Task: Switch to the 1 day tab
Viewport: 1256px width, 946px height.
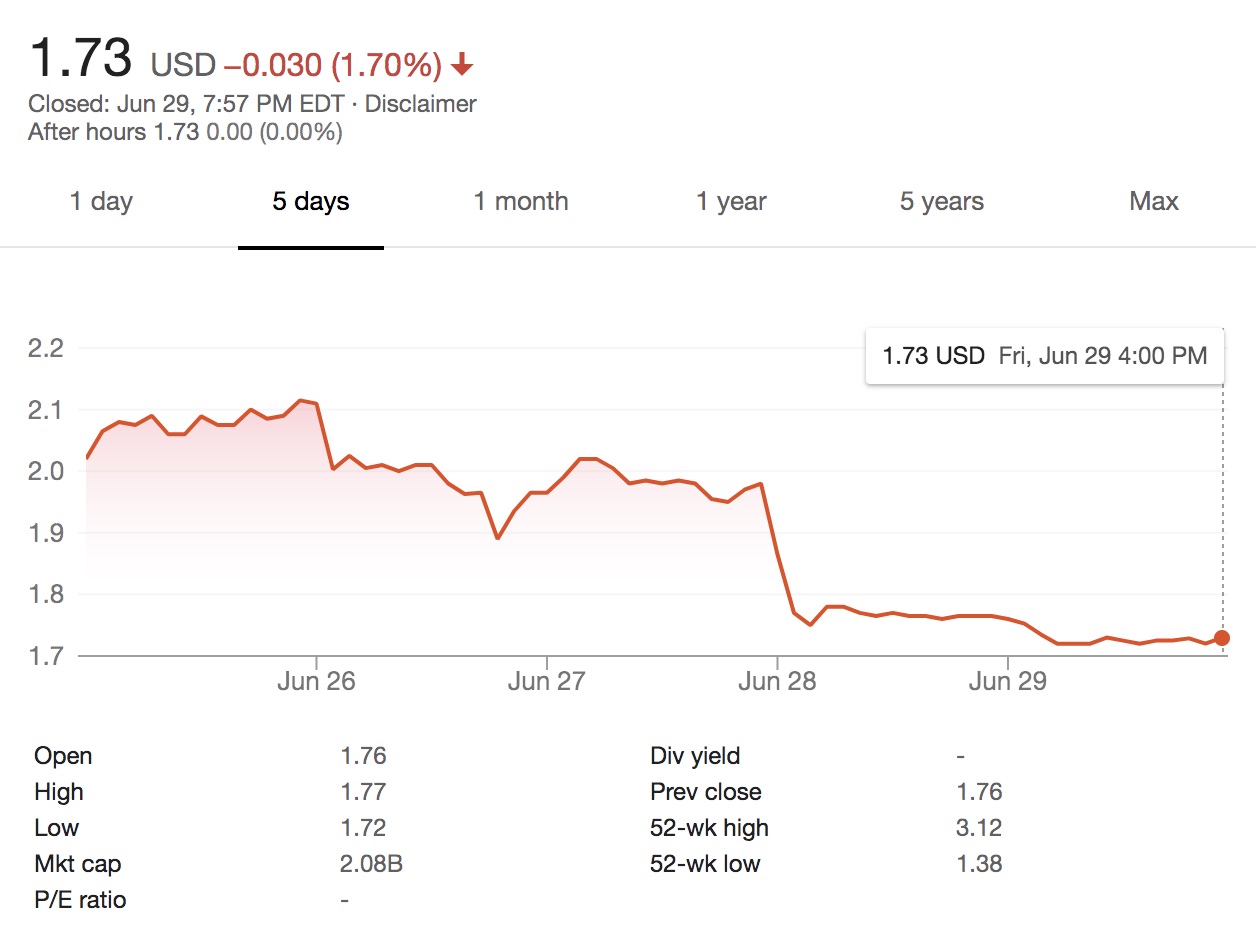Action: tap(101, 202)
